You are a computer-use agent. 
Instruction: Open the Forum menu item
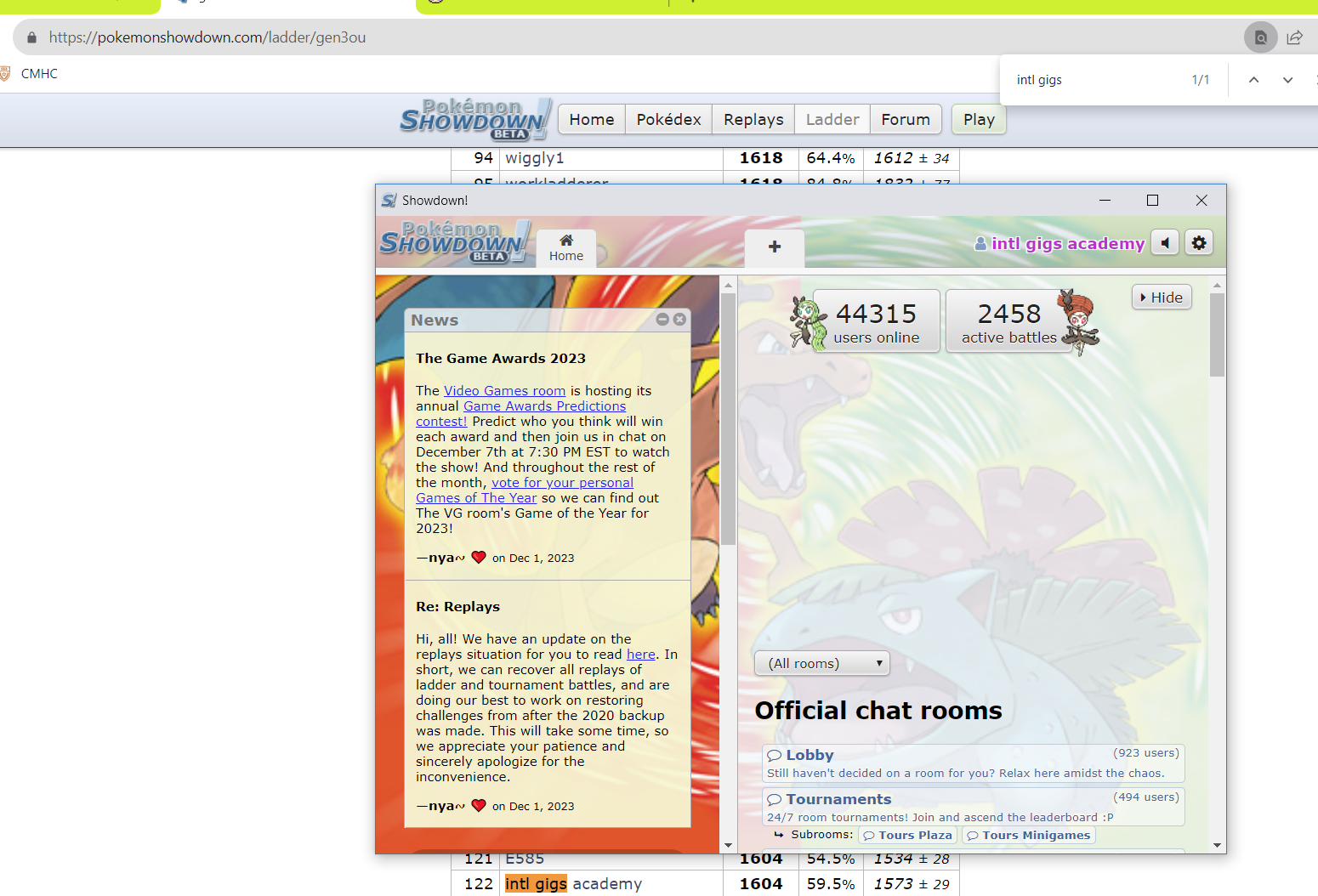tap(906, 120)
